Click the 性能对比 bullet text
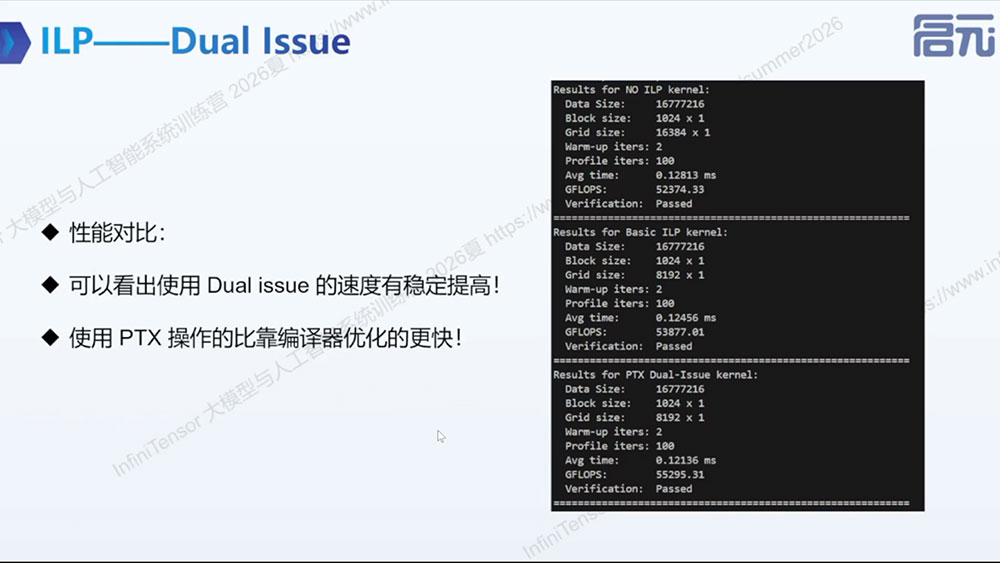The height and width of the screenshot is (563, 1000). [117, 233]
